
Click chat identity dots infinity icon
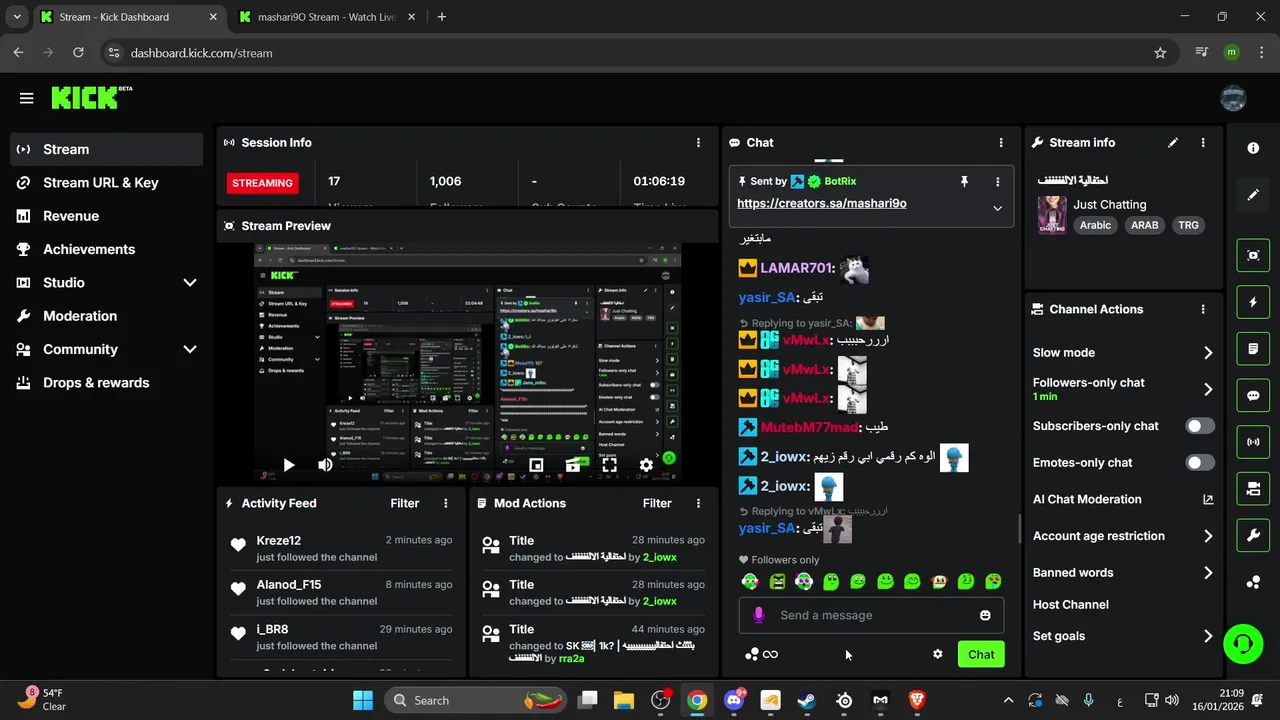761,654
